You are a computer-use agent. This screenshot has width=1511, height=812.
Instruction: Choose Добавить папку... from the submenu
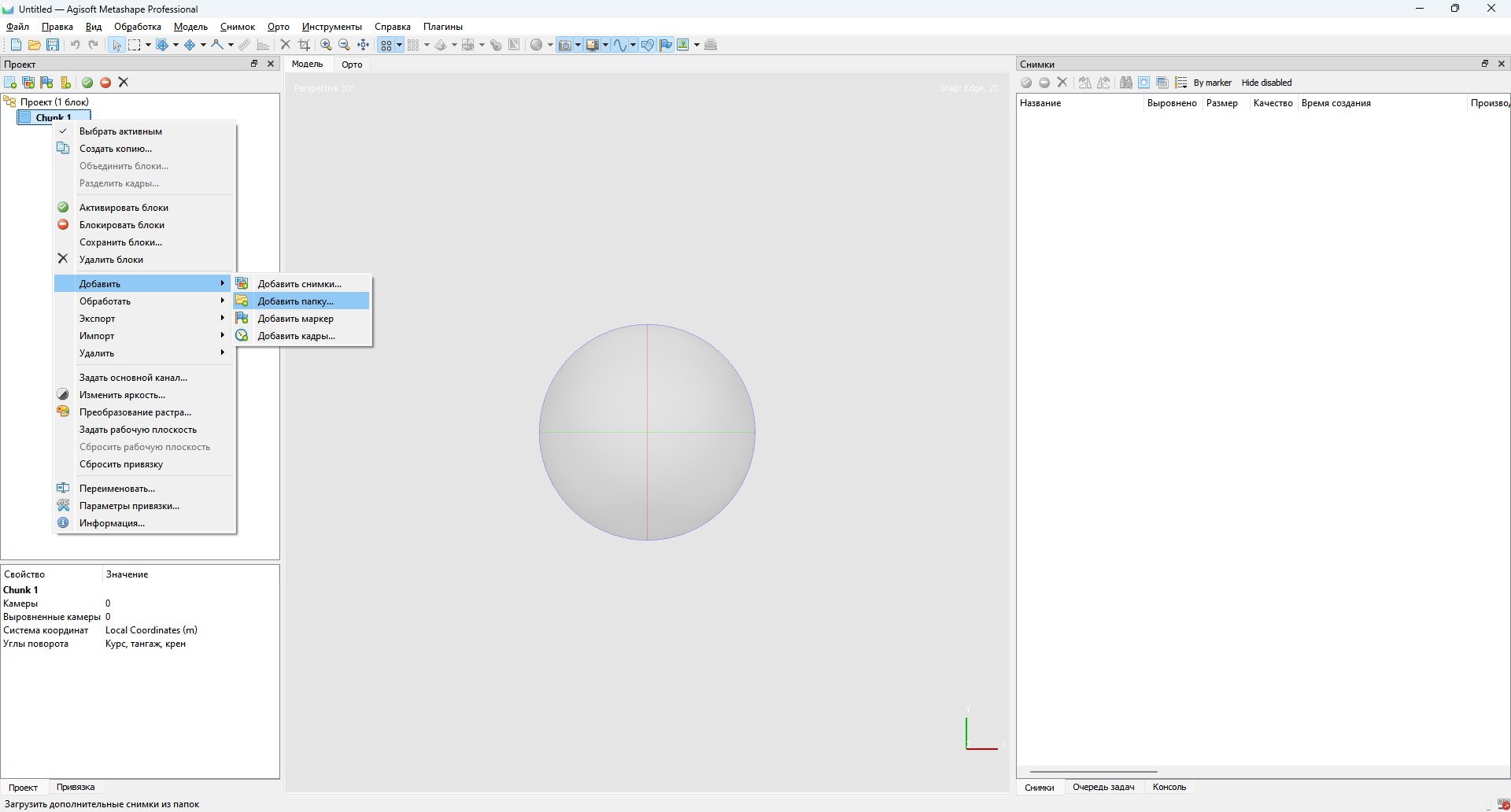click(x=301, y=301)
